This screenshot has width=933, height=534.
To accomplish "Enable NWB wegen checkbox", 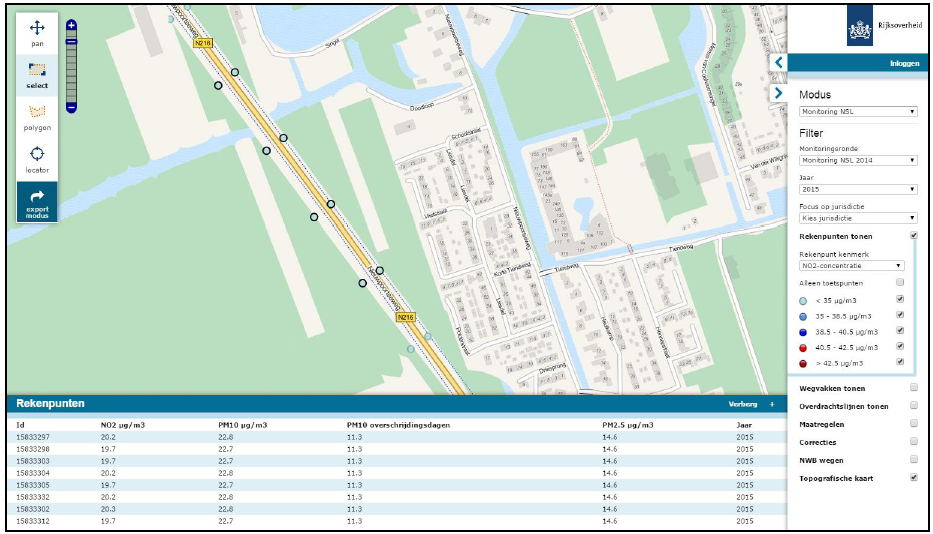I will [x=913, y=459].
